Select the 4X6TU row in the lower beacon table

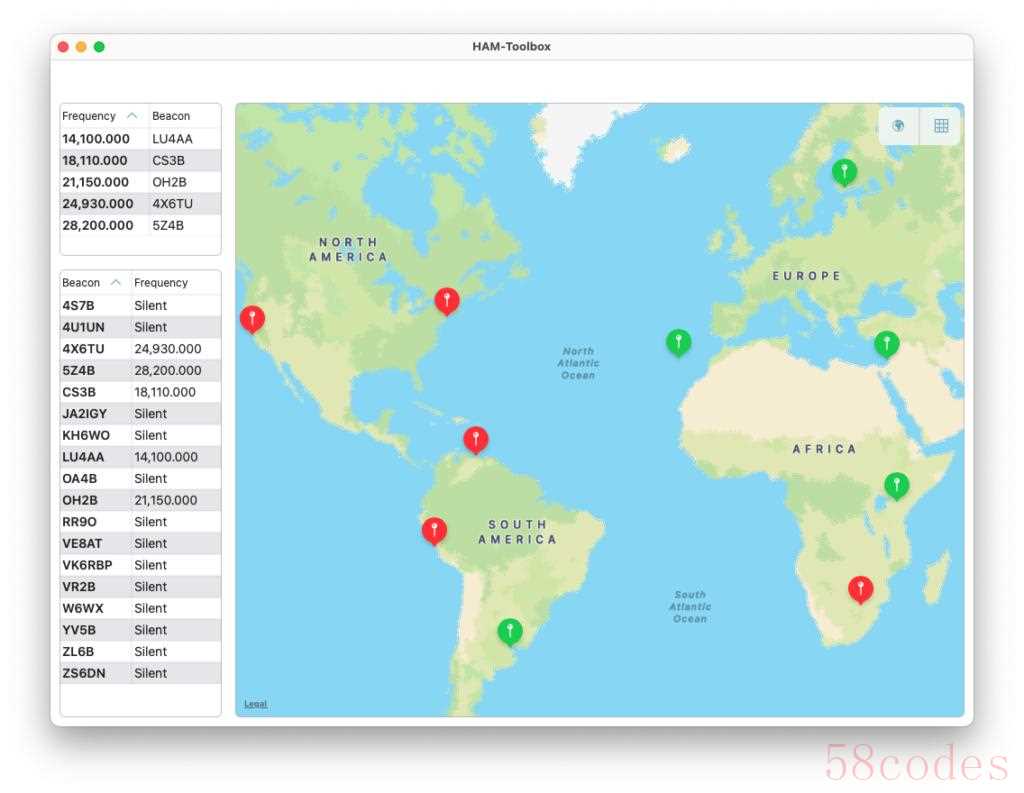[x=140, y=348]
